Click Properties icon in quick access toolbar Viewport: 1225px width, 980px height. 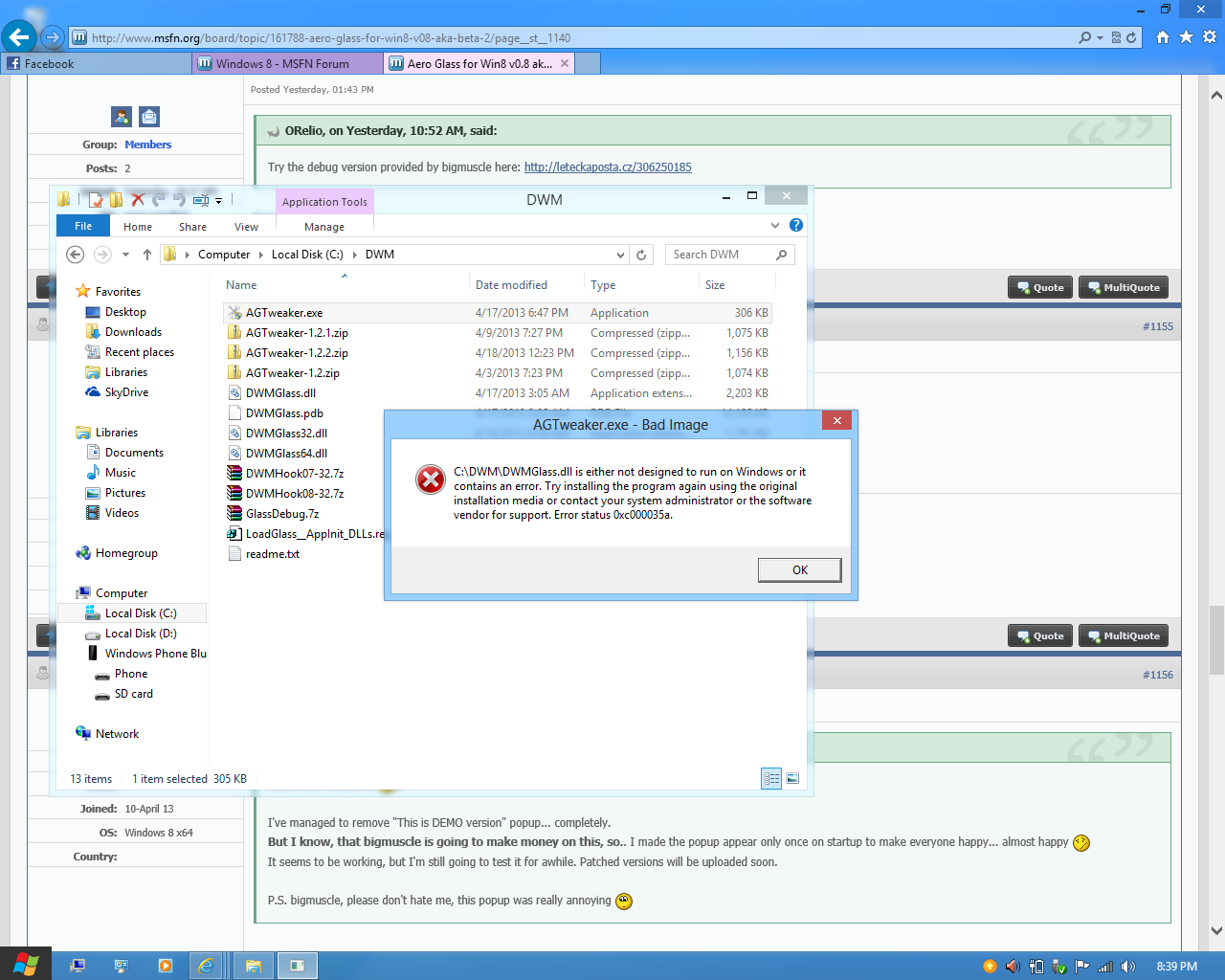(96, 200)
